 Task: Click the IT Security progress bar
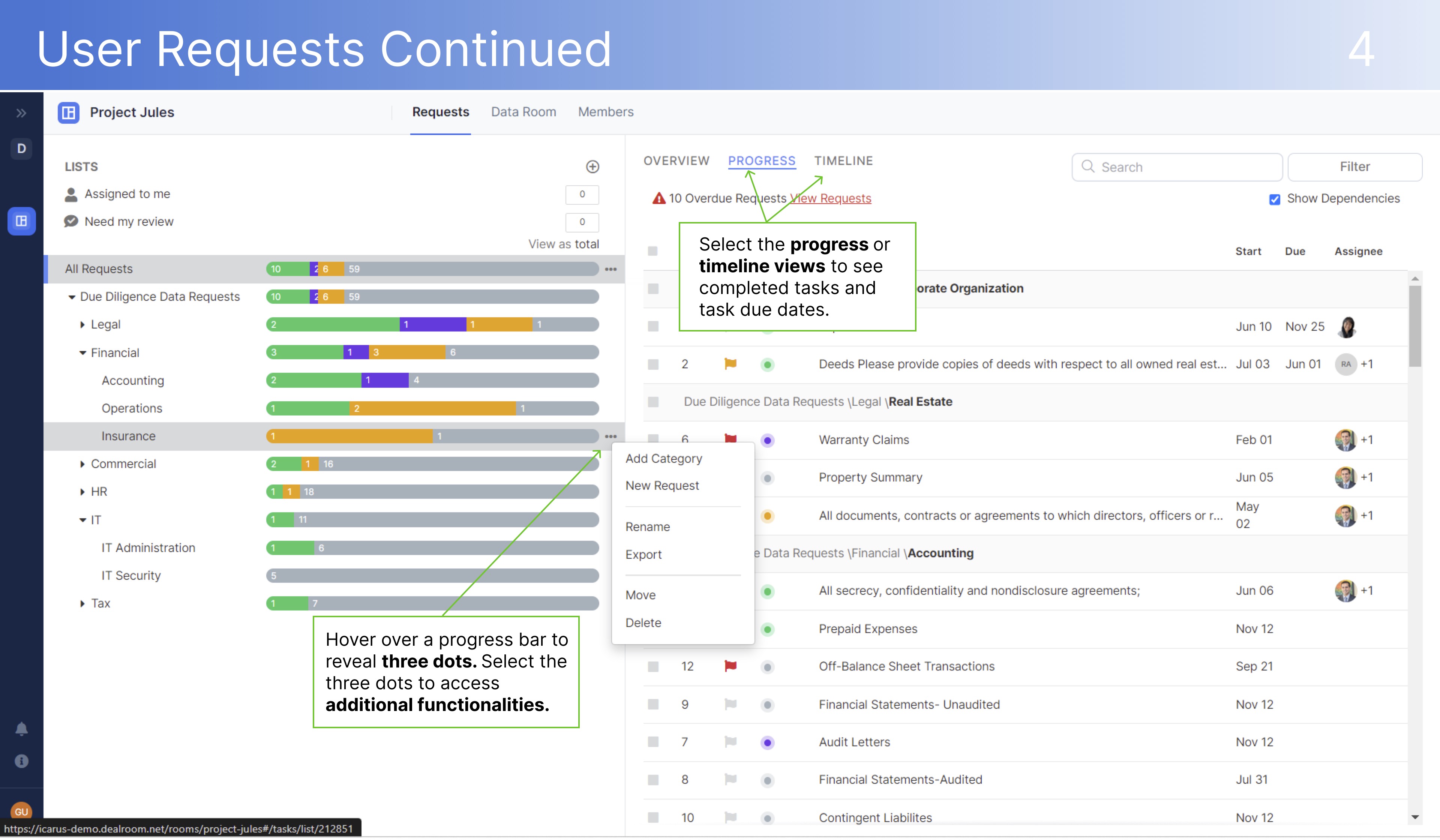pyautogui.click(x=432, y=575)
